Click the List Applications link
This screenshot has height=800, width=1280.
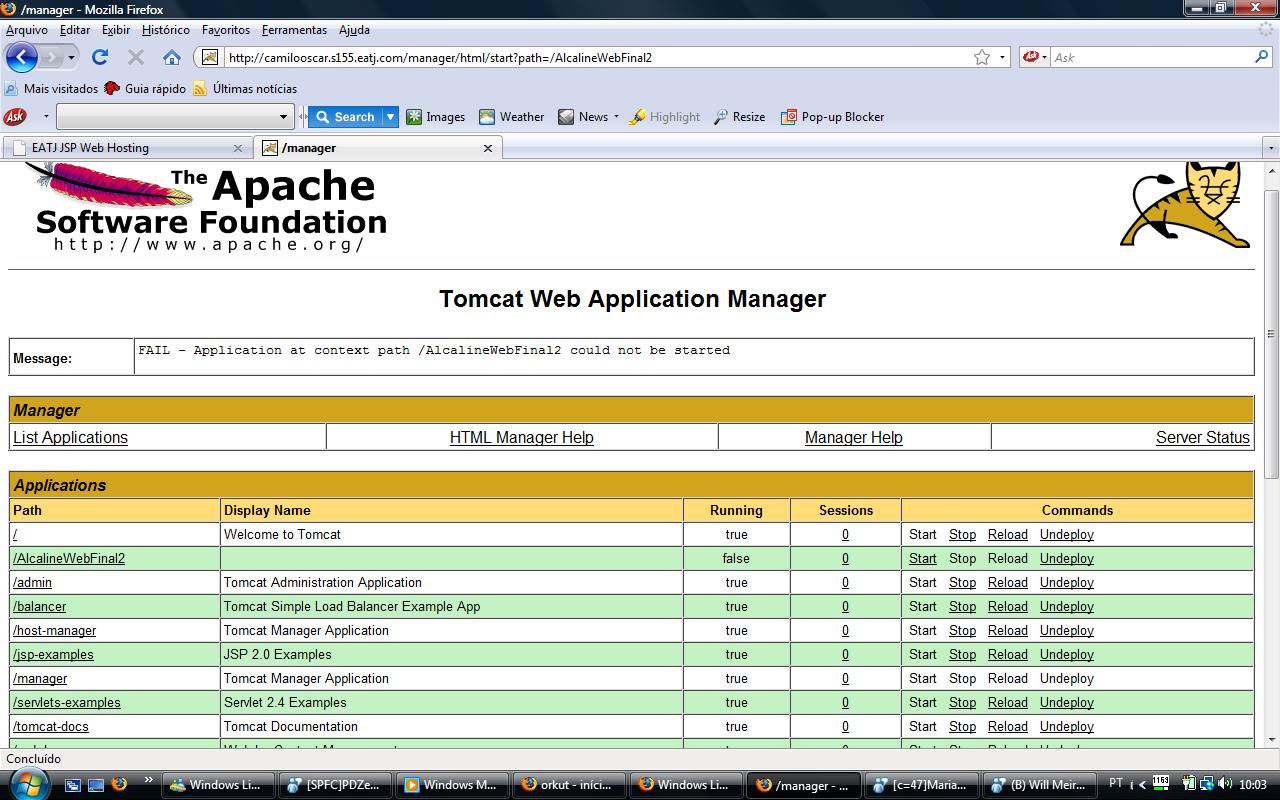pyautogui.click(x=70, y=437)
